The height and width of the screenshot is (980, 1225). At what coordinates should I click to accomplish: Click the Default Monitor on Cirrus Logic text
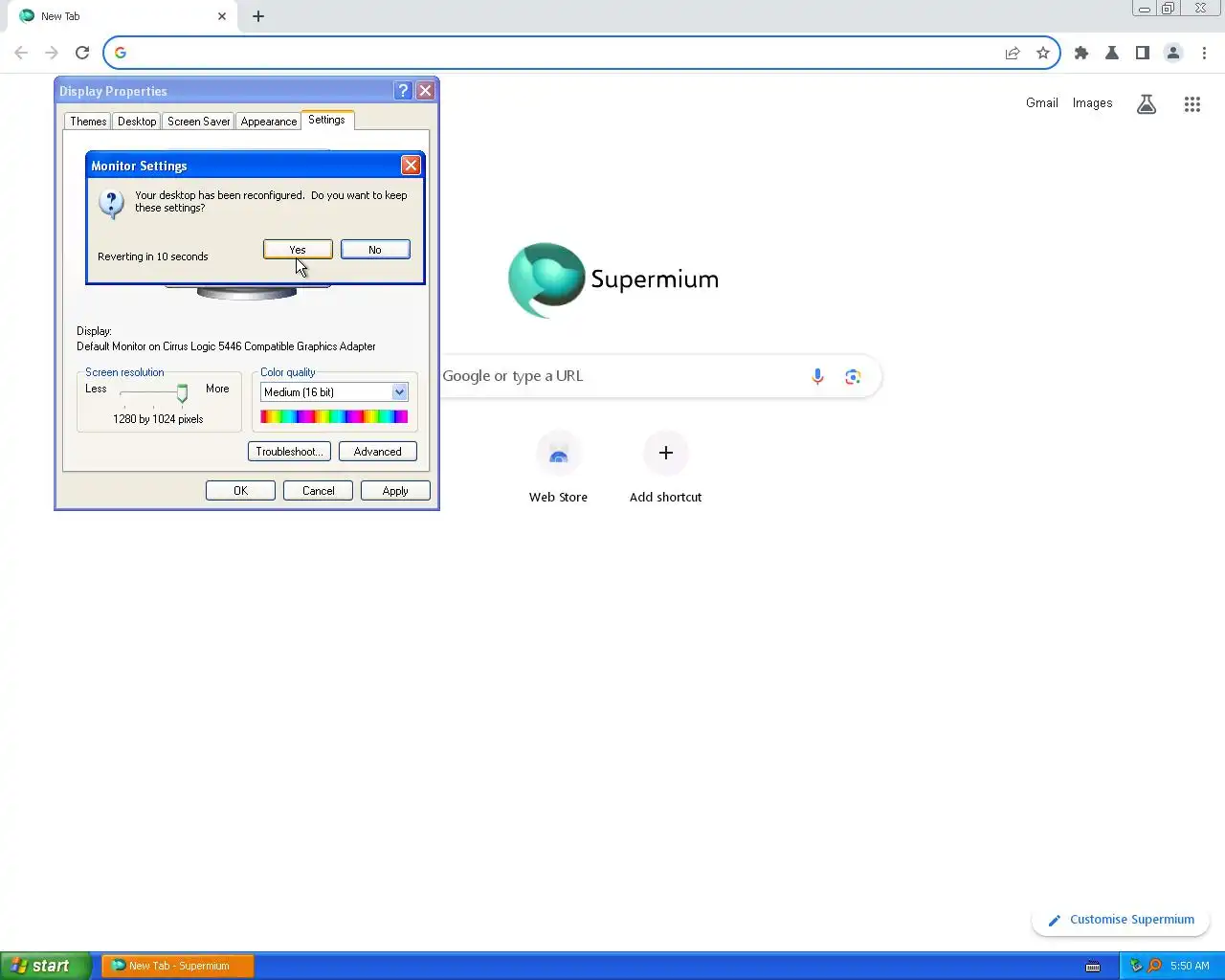click(x=226, y=346)
